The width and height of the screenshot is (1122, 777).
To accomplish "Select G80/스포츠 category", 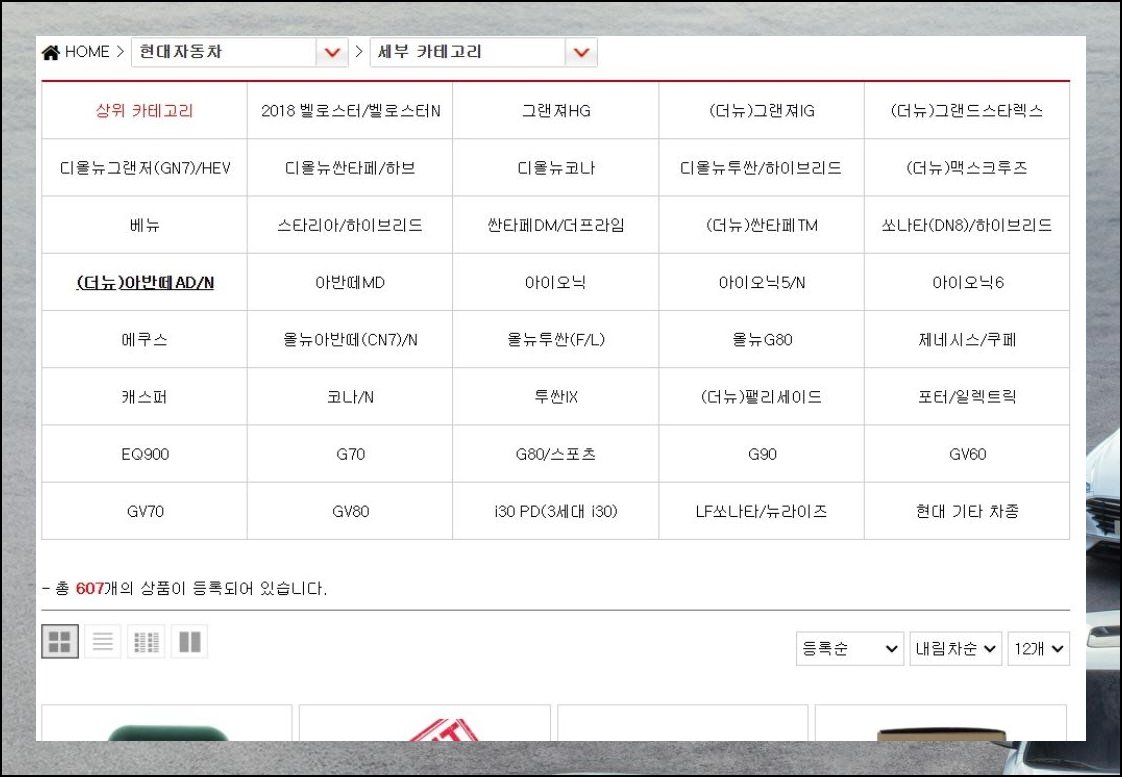I will coord(556,454).
